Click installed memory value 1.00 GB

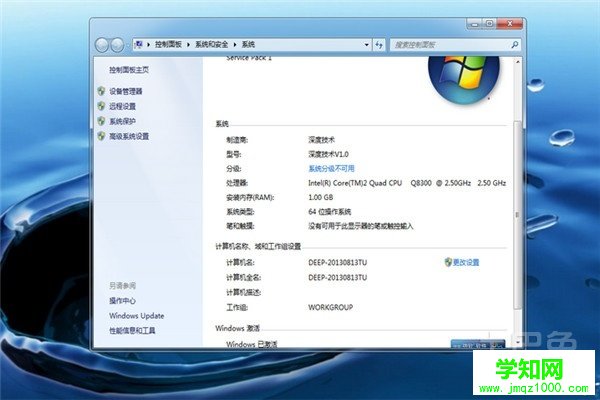(321, 197)
